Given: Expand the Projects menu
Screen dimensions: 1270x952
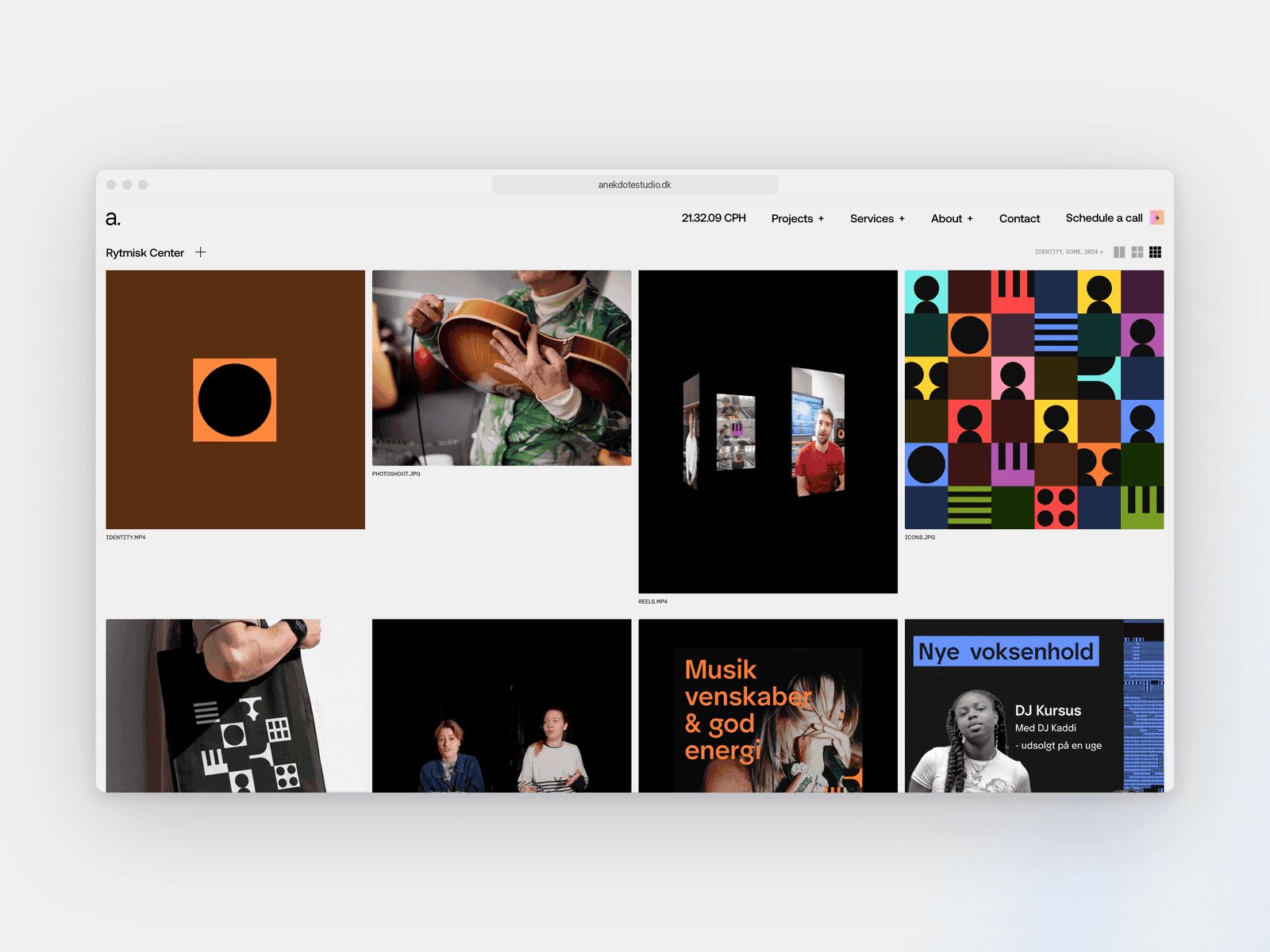Looking at the screenshot, I should (798, 219).
